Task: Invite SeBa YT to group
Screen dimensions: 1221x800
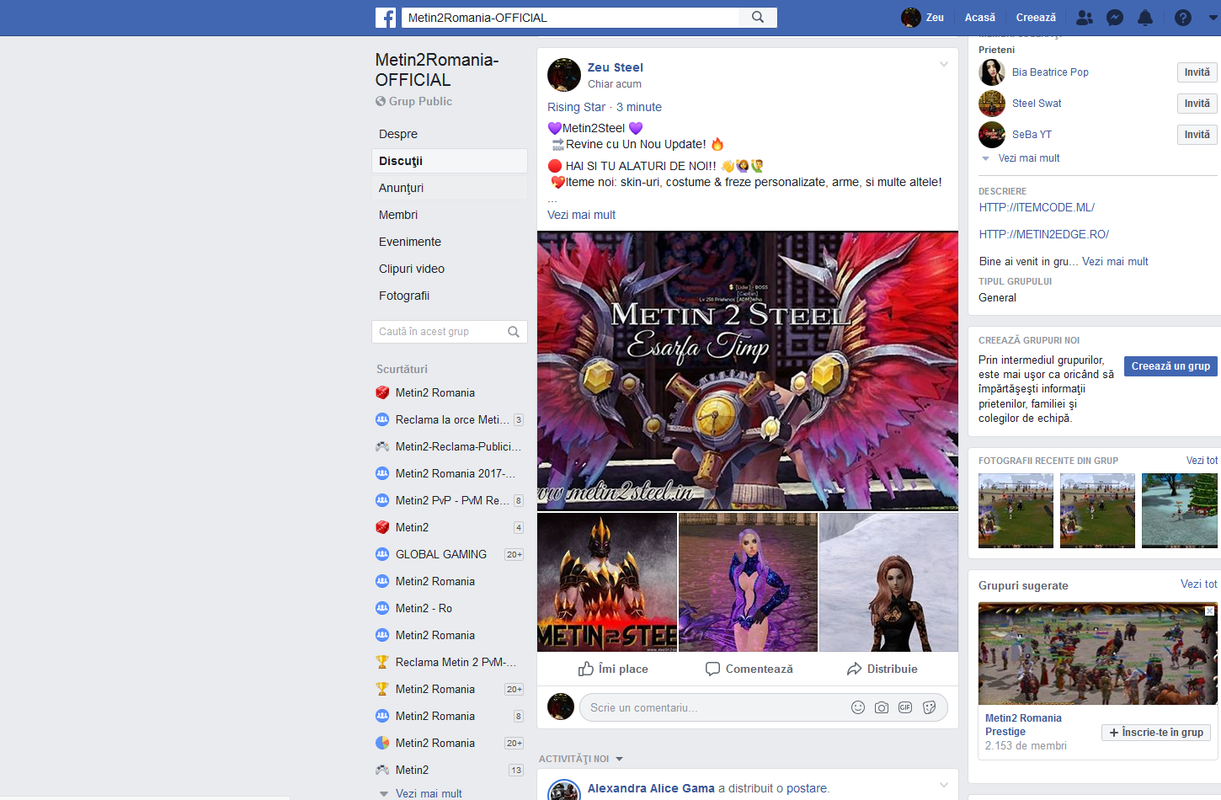Action: (x=1197, y=134)
